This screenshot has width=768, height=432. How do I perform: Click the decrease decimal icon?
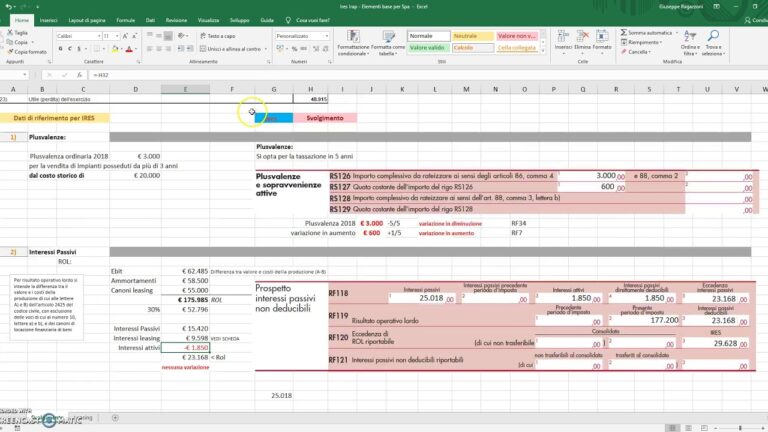[326, 49]
